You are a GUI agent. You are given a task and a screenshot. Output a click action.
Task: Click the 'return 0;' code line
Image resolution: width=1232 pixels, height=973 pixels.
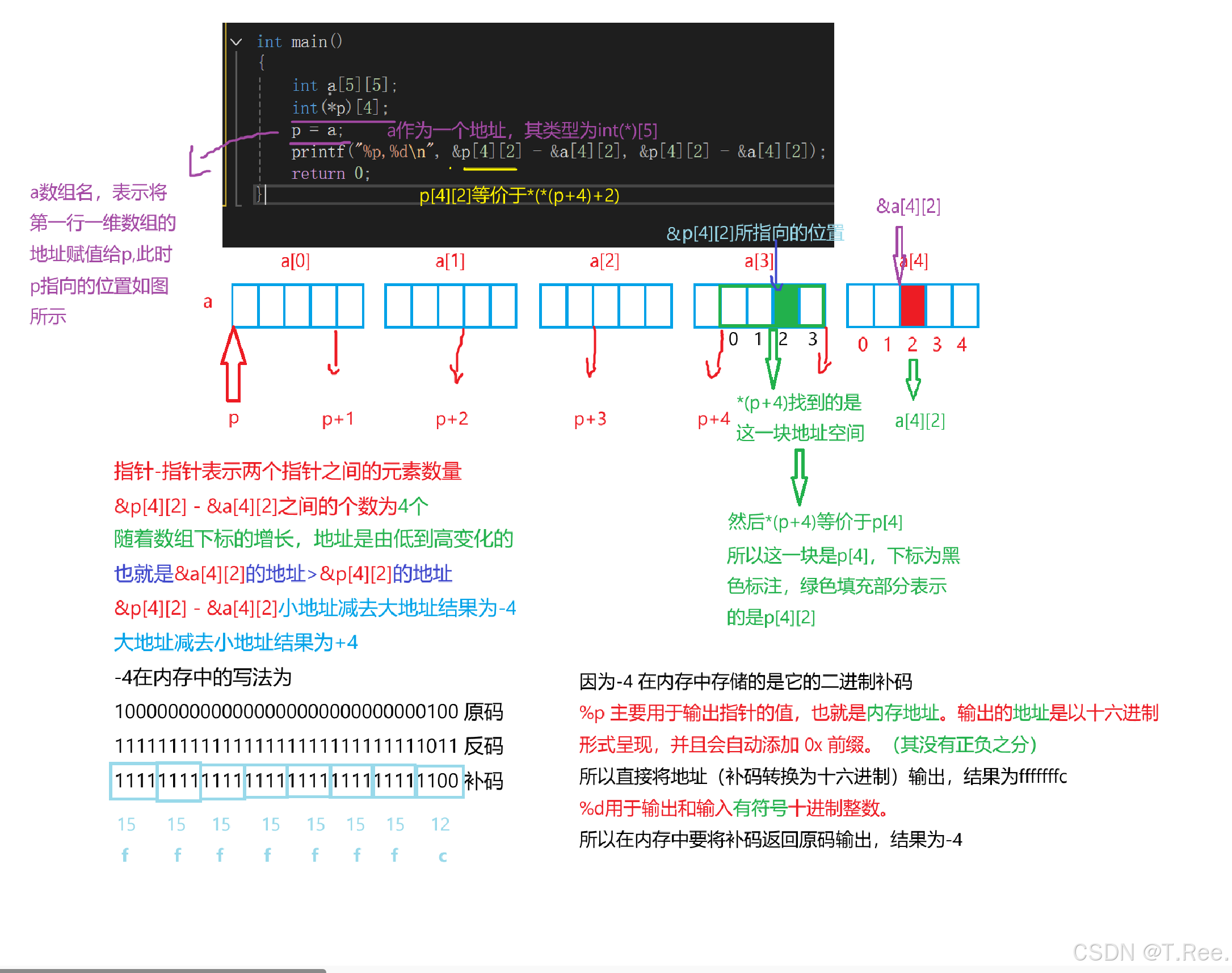[x=330, y=173]
